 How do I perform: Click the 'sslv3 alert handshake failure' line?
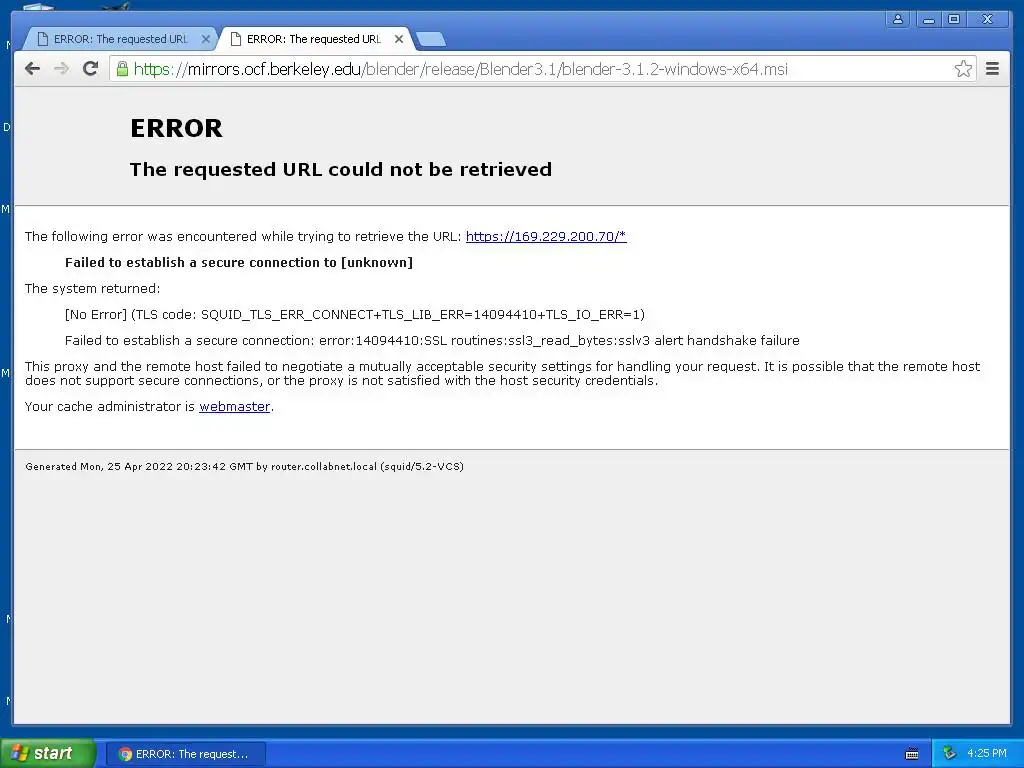point(432,341)
